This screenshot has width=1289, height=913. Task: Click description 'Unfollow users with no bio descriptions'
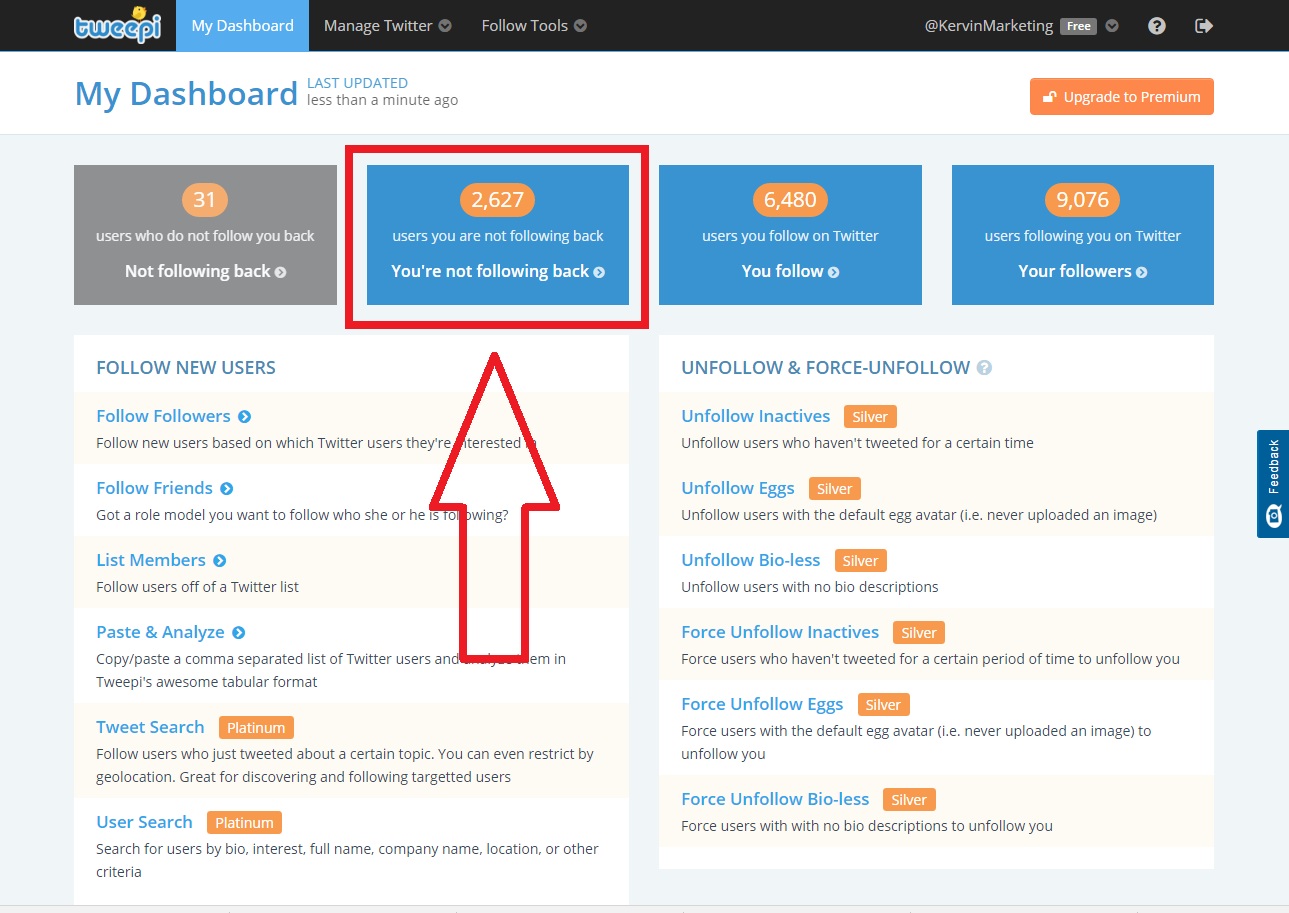pos(810,587)
